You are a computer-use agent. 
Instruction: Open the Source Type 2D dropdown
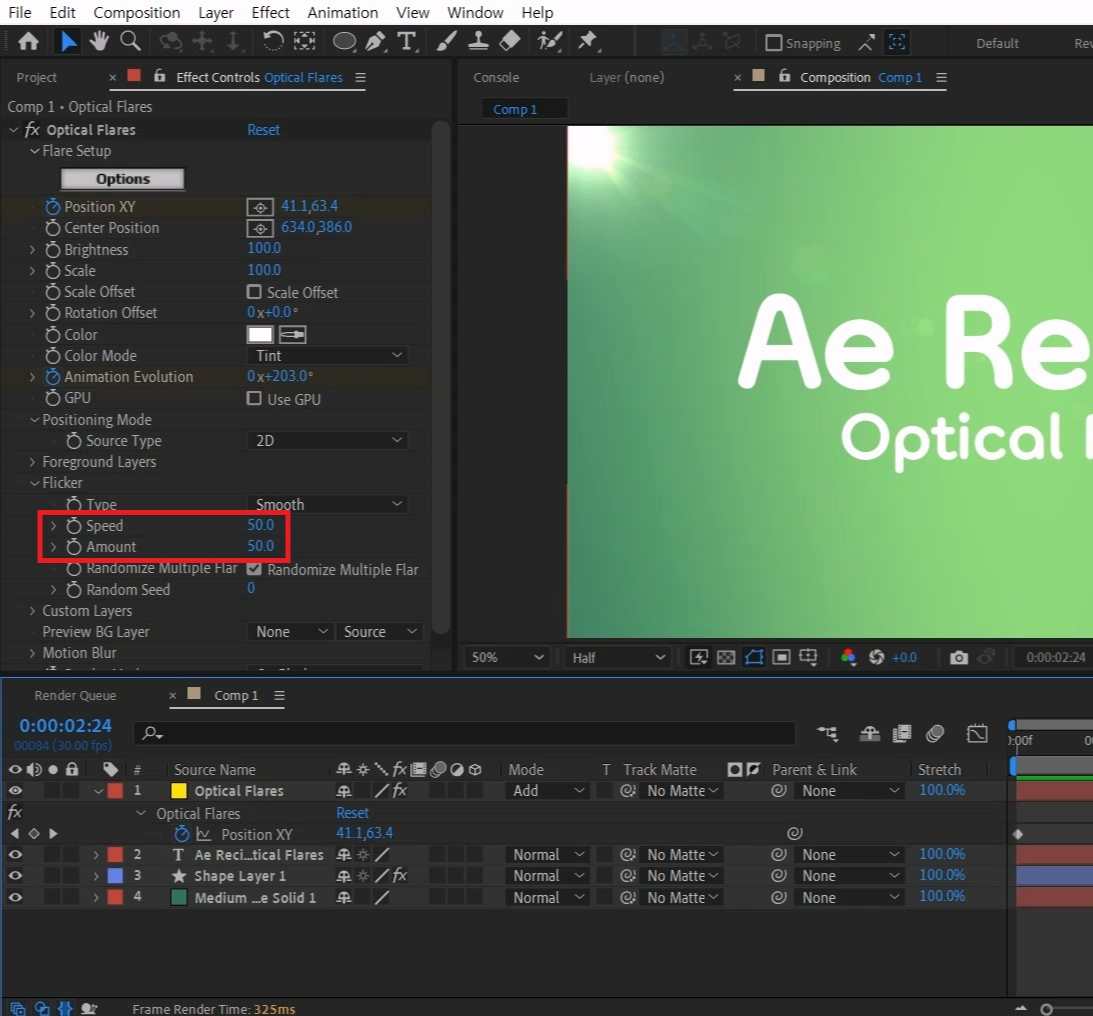pyautogui.click(x=327, y=440)
